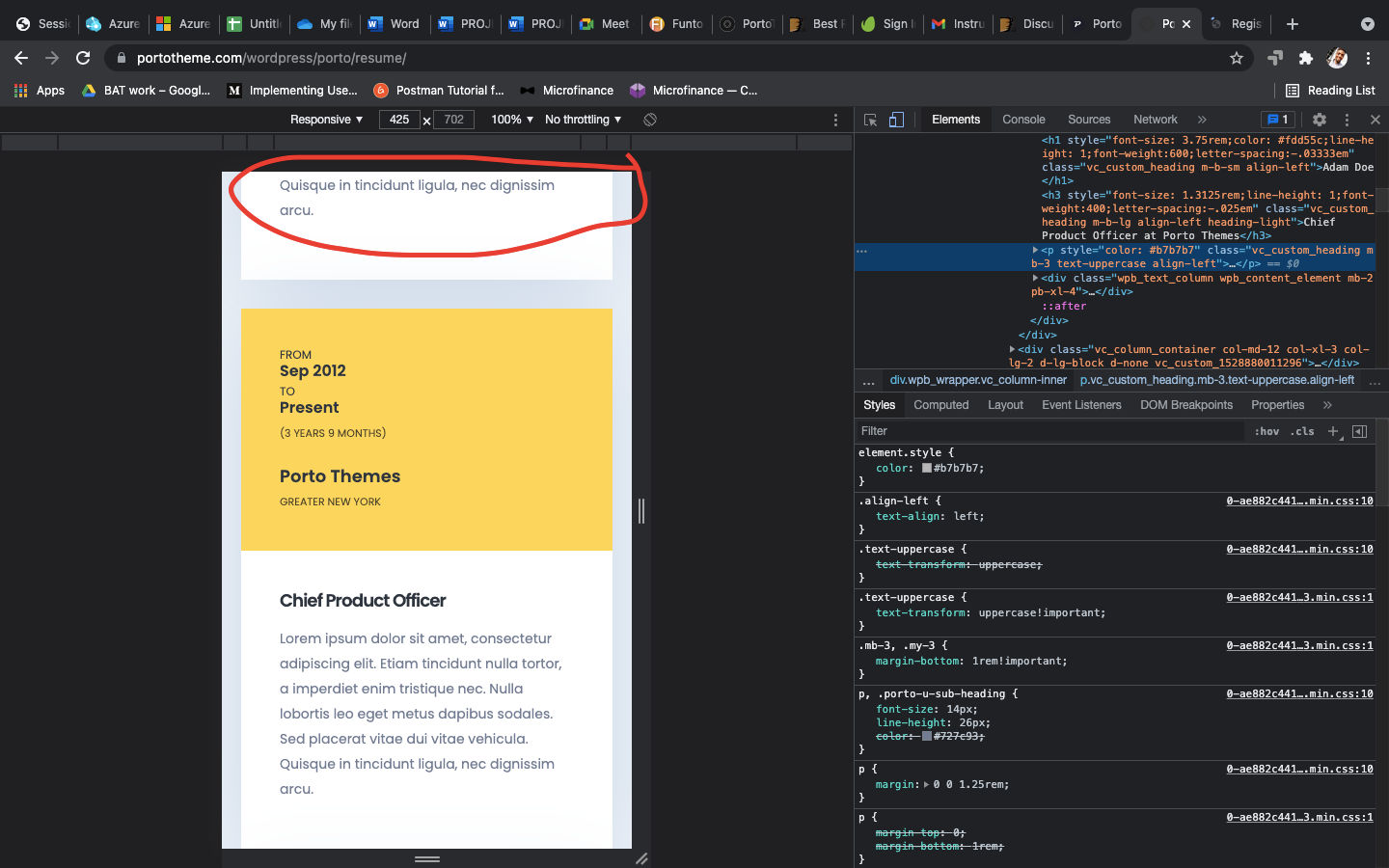Open the 'Microfinance — C...' bookmark
The width and height of the screenshot is (1389, 868).
[694, 90]
